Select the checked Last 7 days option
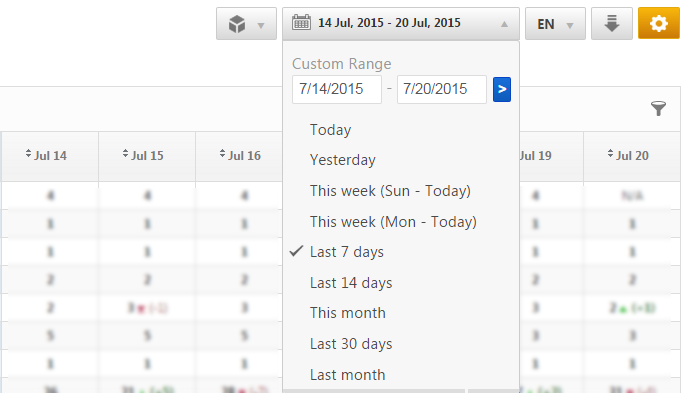This screenshot has height=393, width=685. [x=347, y=252]
